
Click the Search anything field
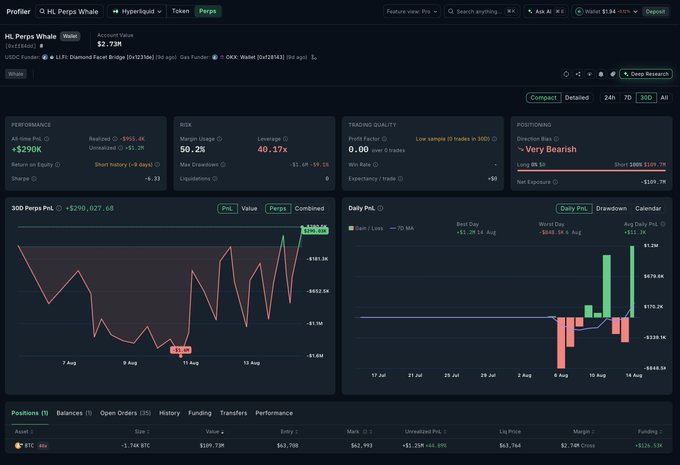(x=482, y=11)
